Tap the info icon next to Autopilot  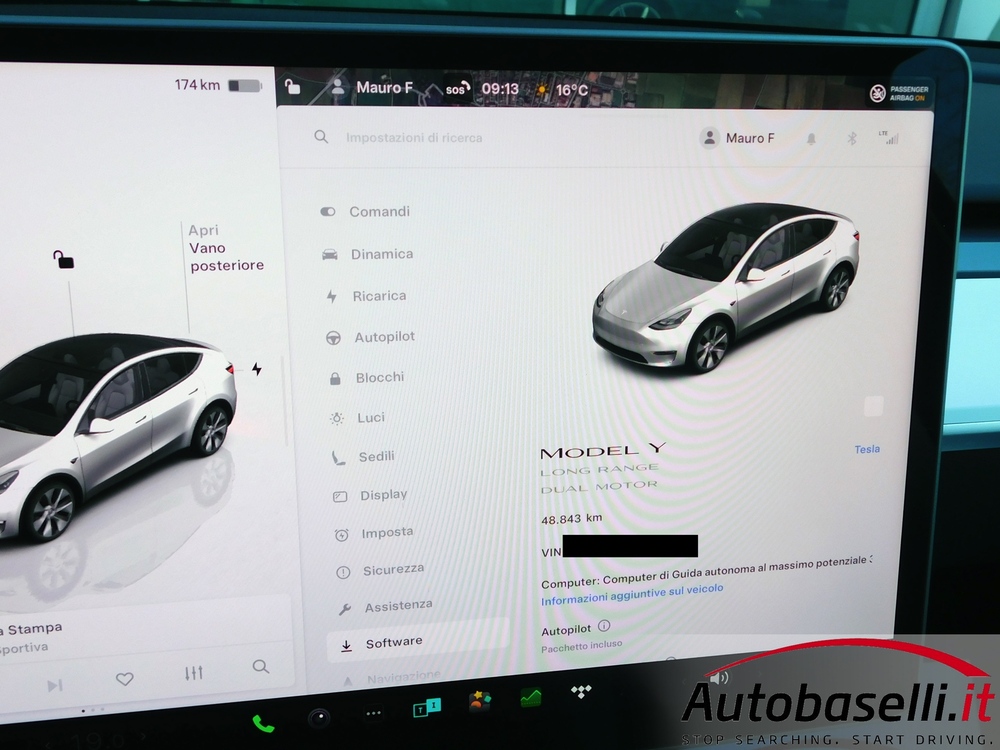tap(604, 626)
